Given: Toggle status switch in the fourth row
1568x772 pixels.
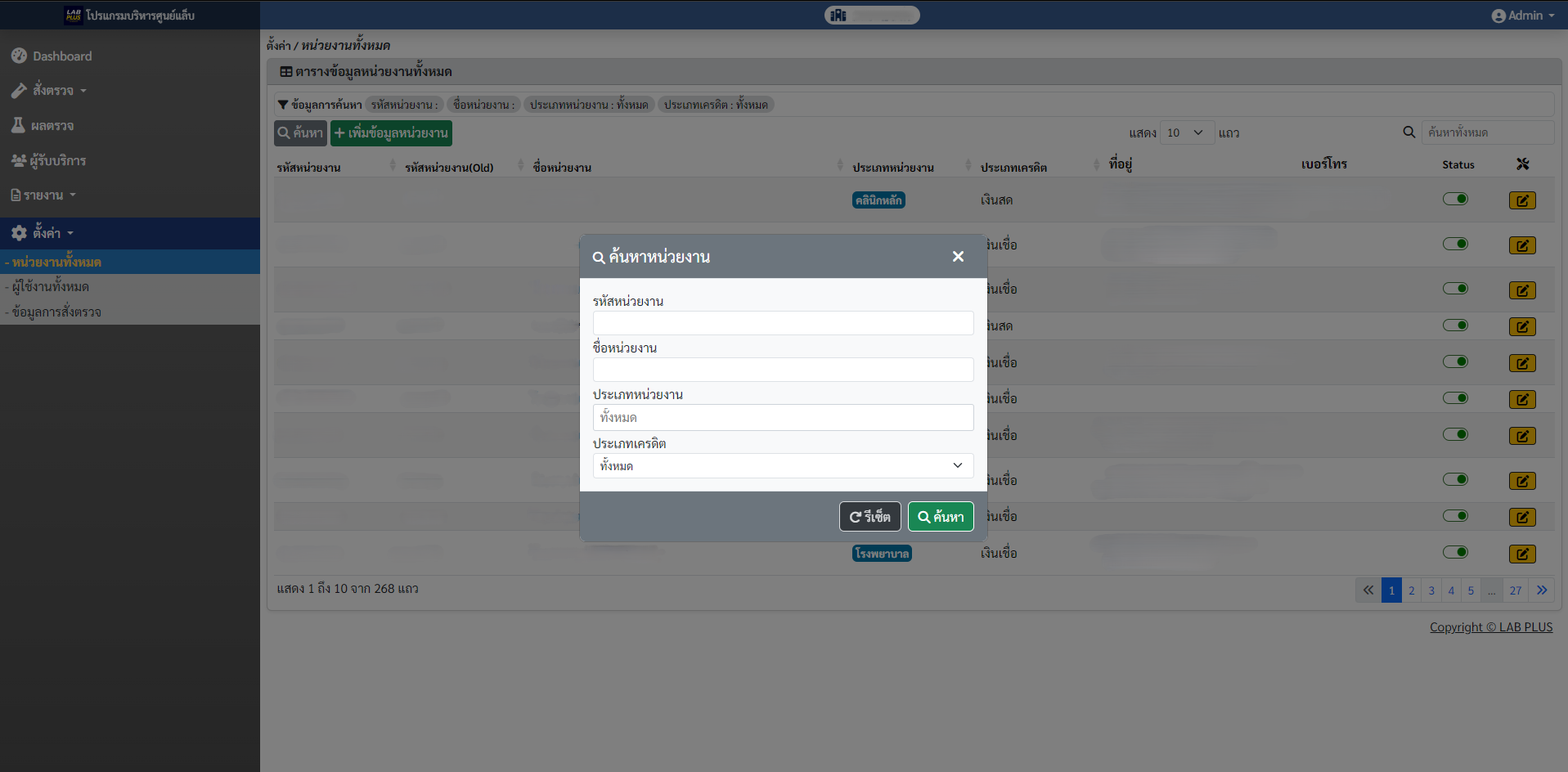Looking at the screenshot, I should 1455,325.
